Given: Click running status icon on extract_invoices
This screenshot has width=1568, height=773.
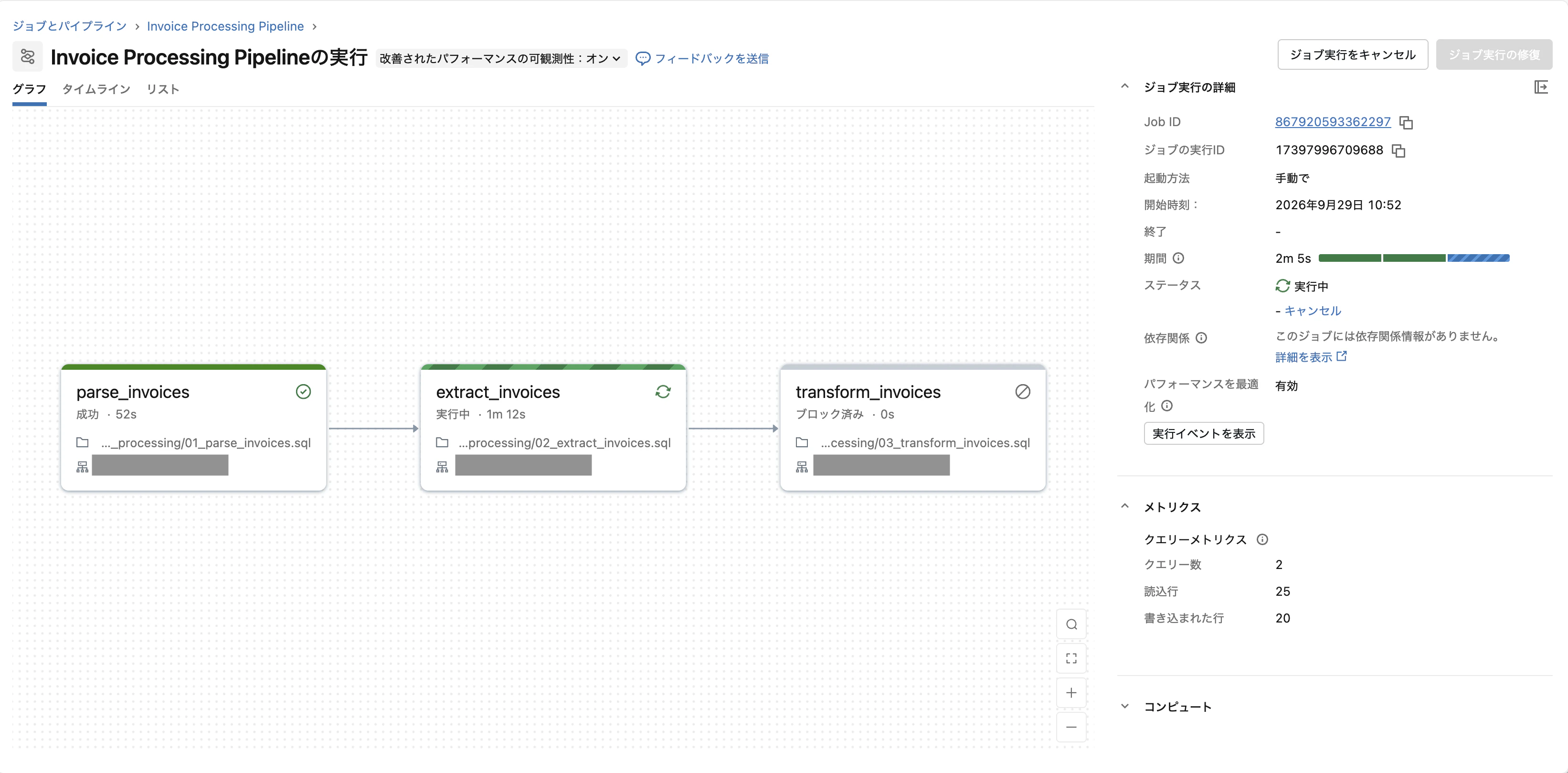Looking at the screenshot, I should pyautogui.click(x=663, y=392).
